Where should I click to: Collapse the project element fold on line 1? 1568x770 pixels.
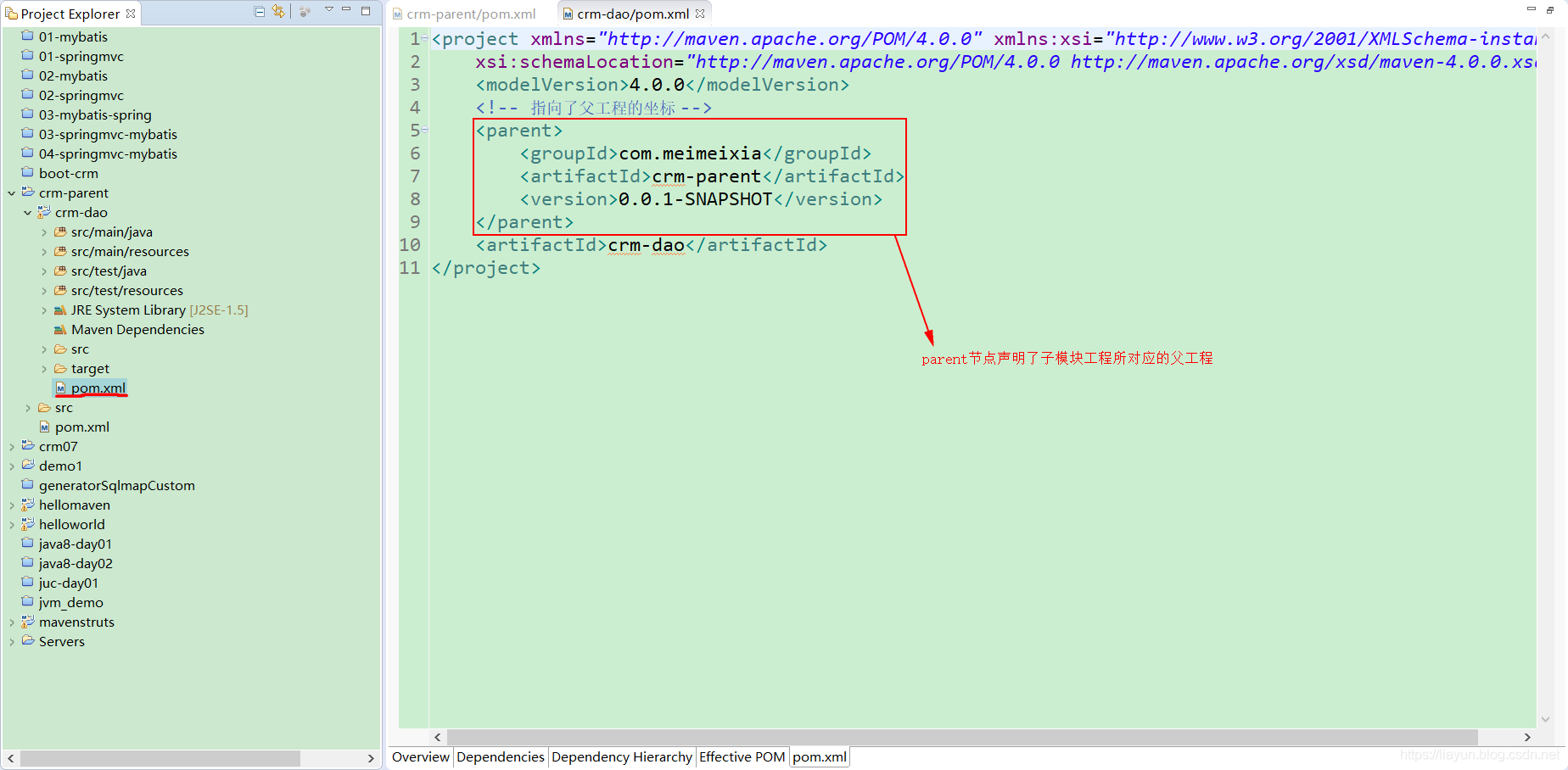point(425,39)
